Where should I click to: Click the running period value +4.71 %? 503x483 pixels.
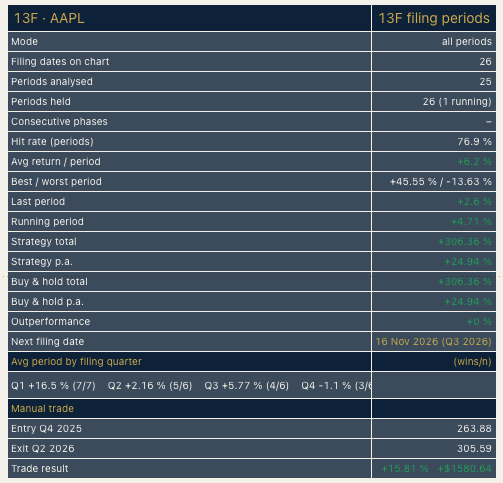point(471,222)
